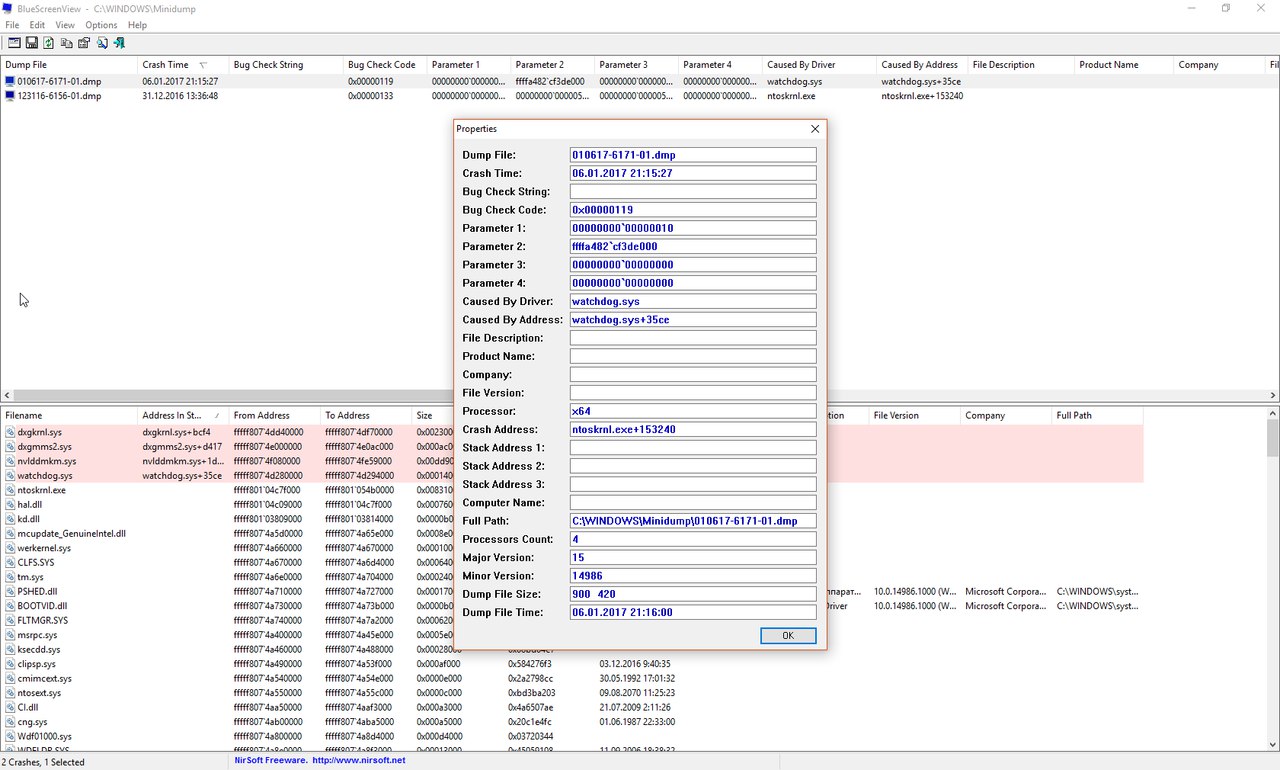Click the file icon beside nvlddmkm.sys
The width and height of the screenshot is (1280, 770).
pos(10,461)
